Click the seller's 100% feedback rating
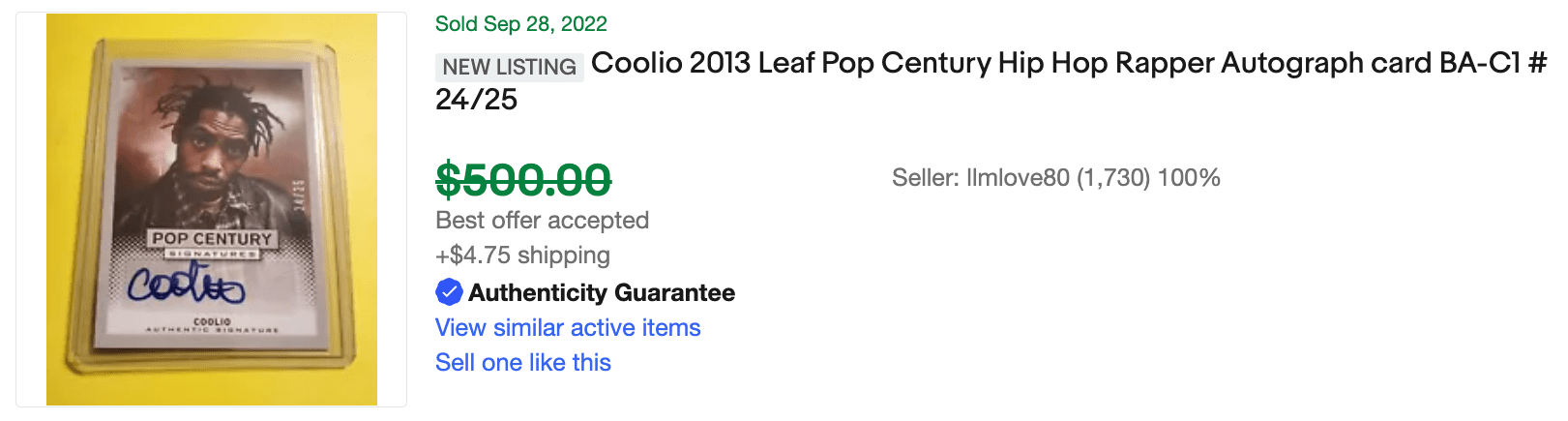Image resolution: width=1568 pixels, height=421 pixels. 1189,178
